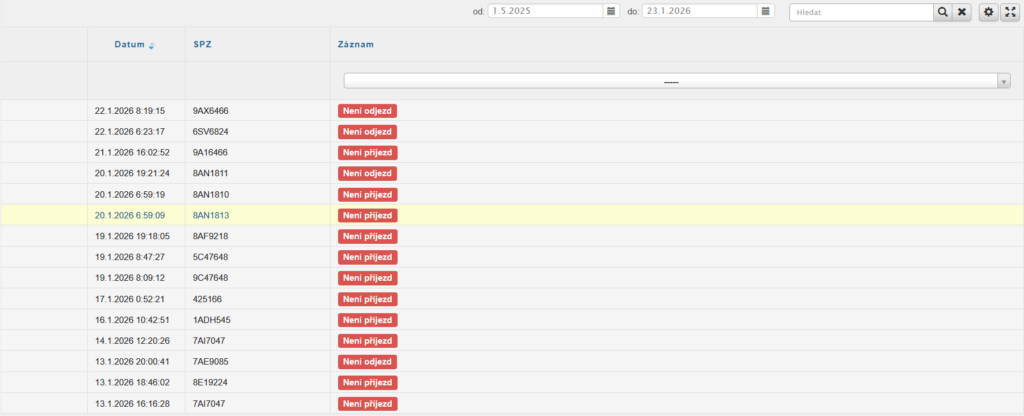The width and height of the screenshot is (1024, 416).
Task: Click the 'do' date input with 23.1.2026
Action: click(700, 11)
